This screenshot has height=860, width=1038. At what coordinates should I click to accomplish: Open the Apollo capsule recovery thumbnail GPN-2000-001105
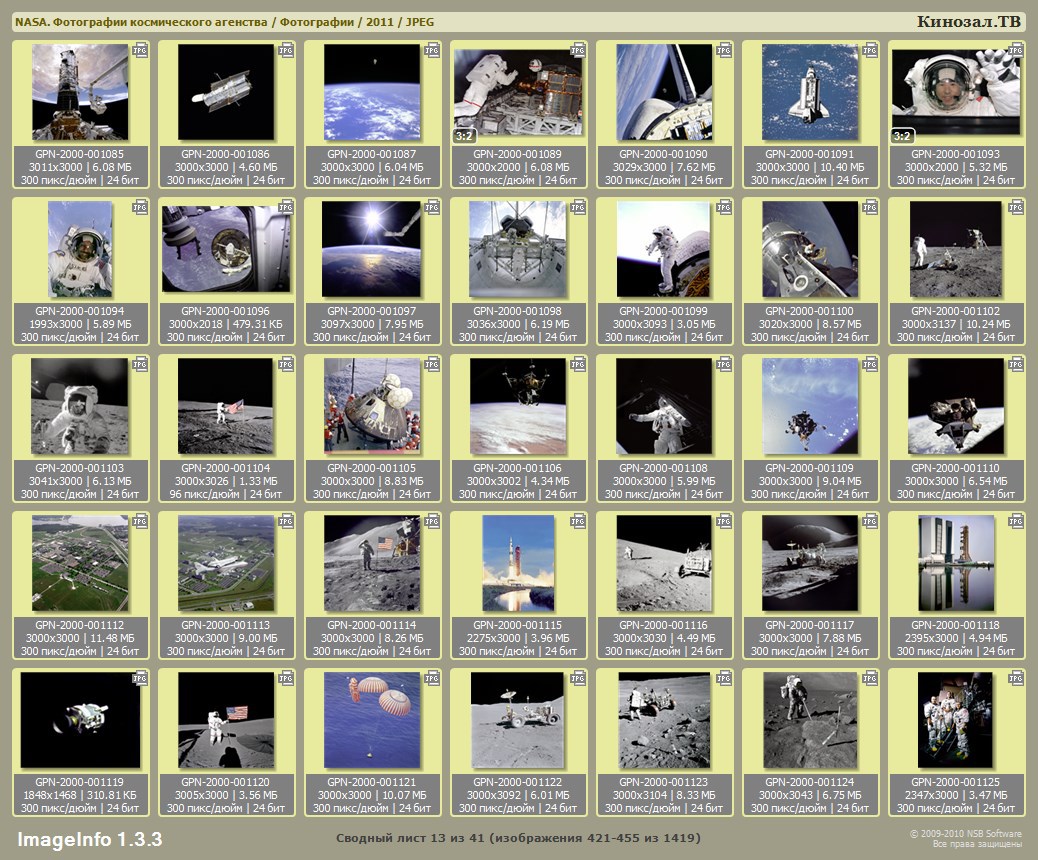pos(372,406)
